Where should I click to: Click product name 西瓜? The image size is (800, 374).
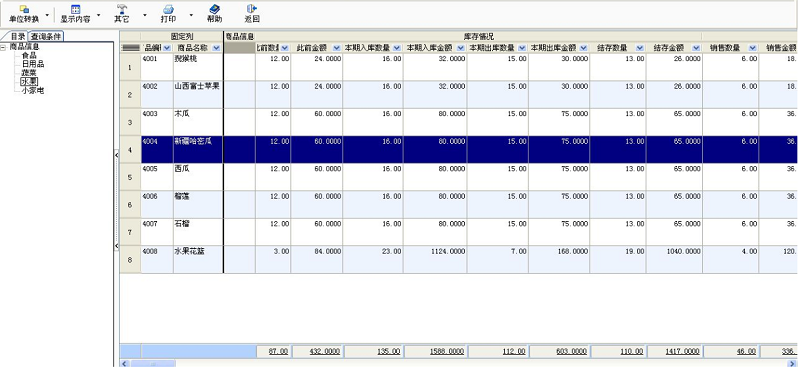(182, 169)
